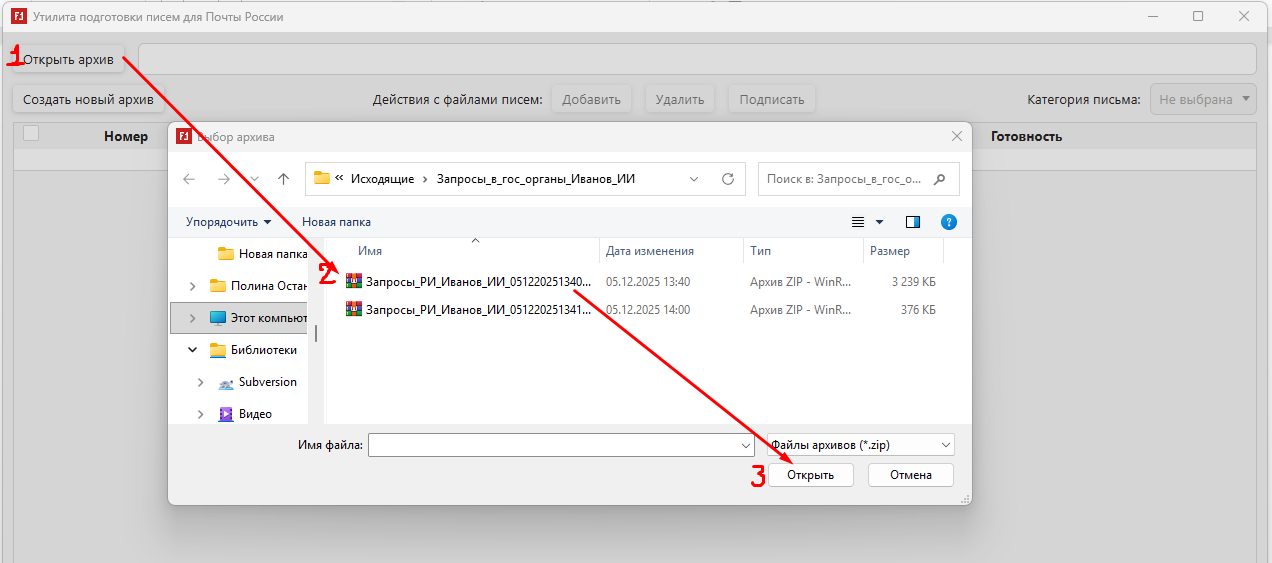Open file dialog help question icon
The width and height of the screenshot is (1272, 563).
tap(949, 222)
